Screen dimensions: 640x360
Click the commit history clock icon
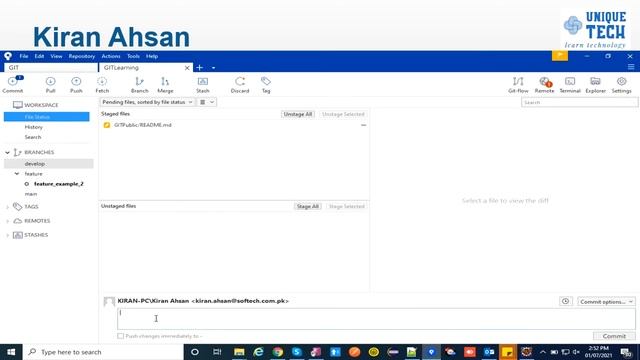(565, 301)
